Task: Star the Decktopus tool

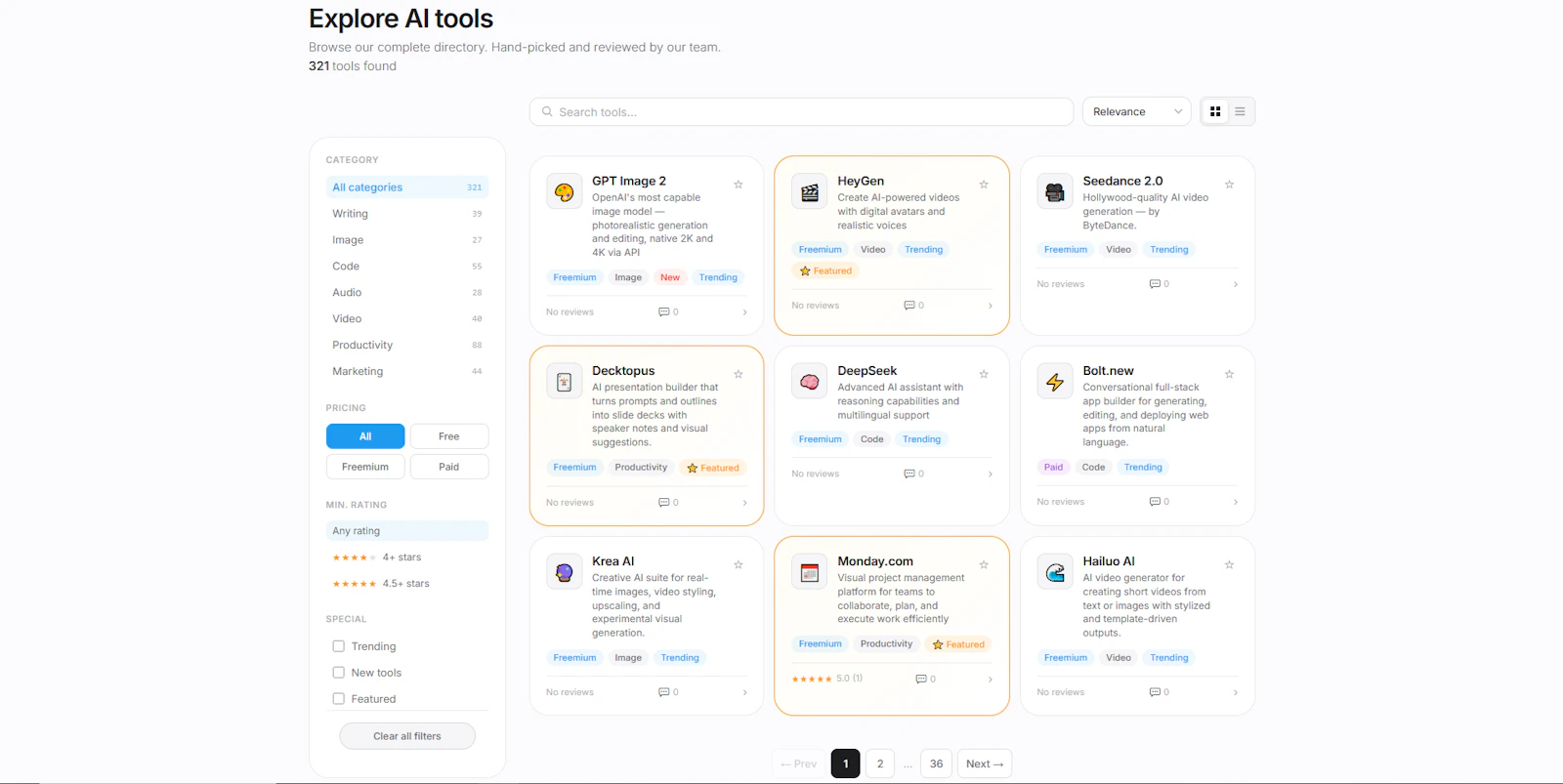Action: point(739,374)
